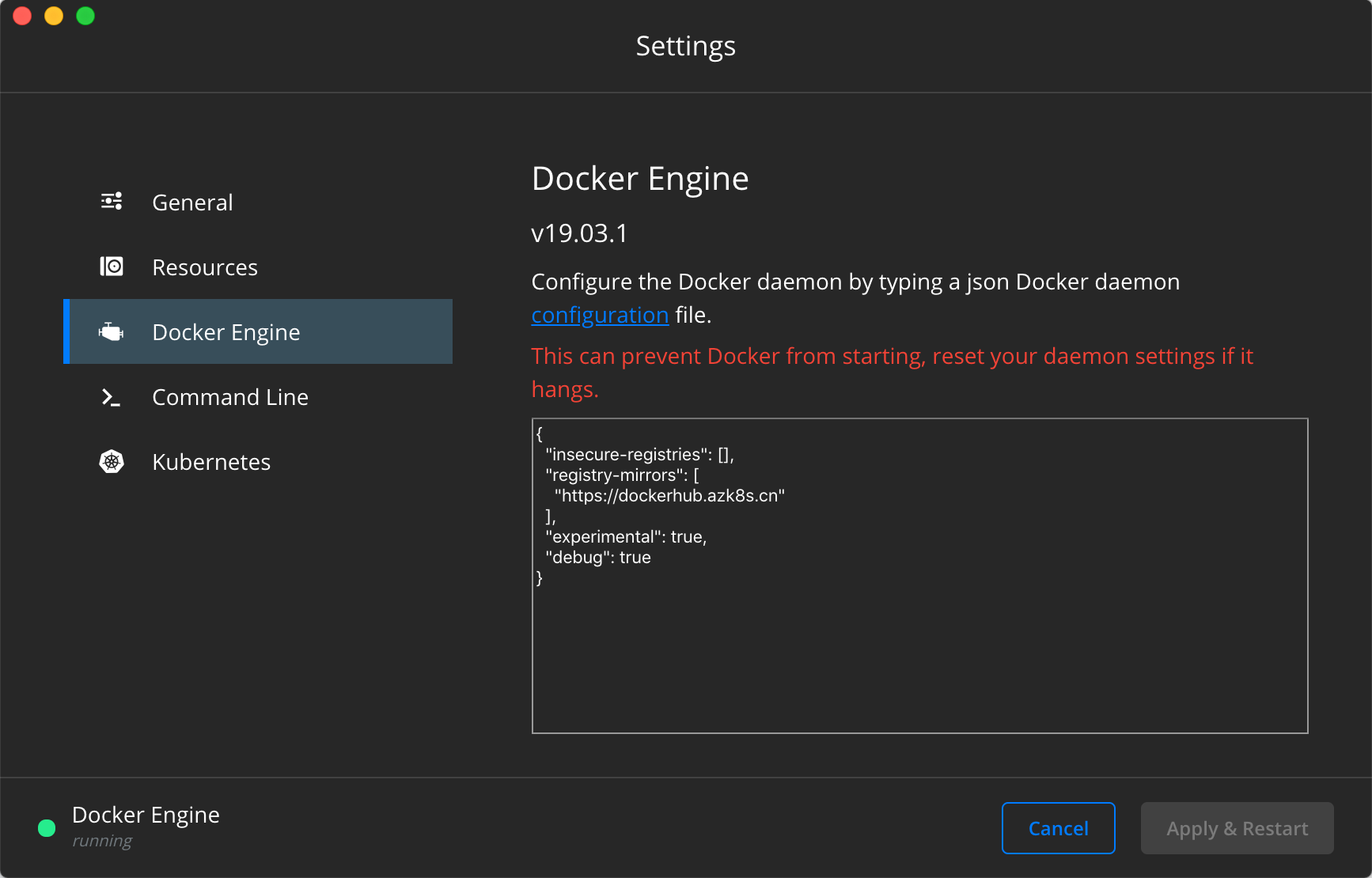Close the Settings window with the red button

(22, 16)
